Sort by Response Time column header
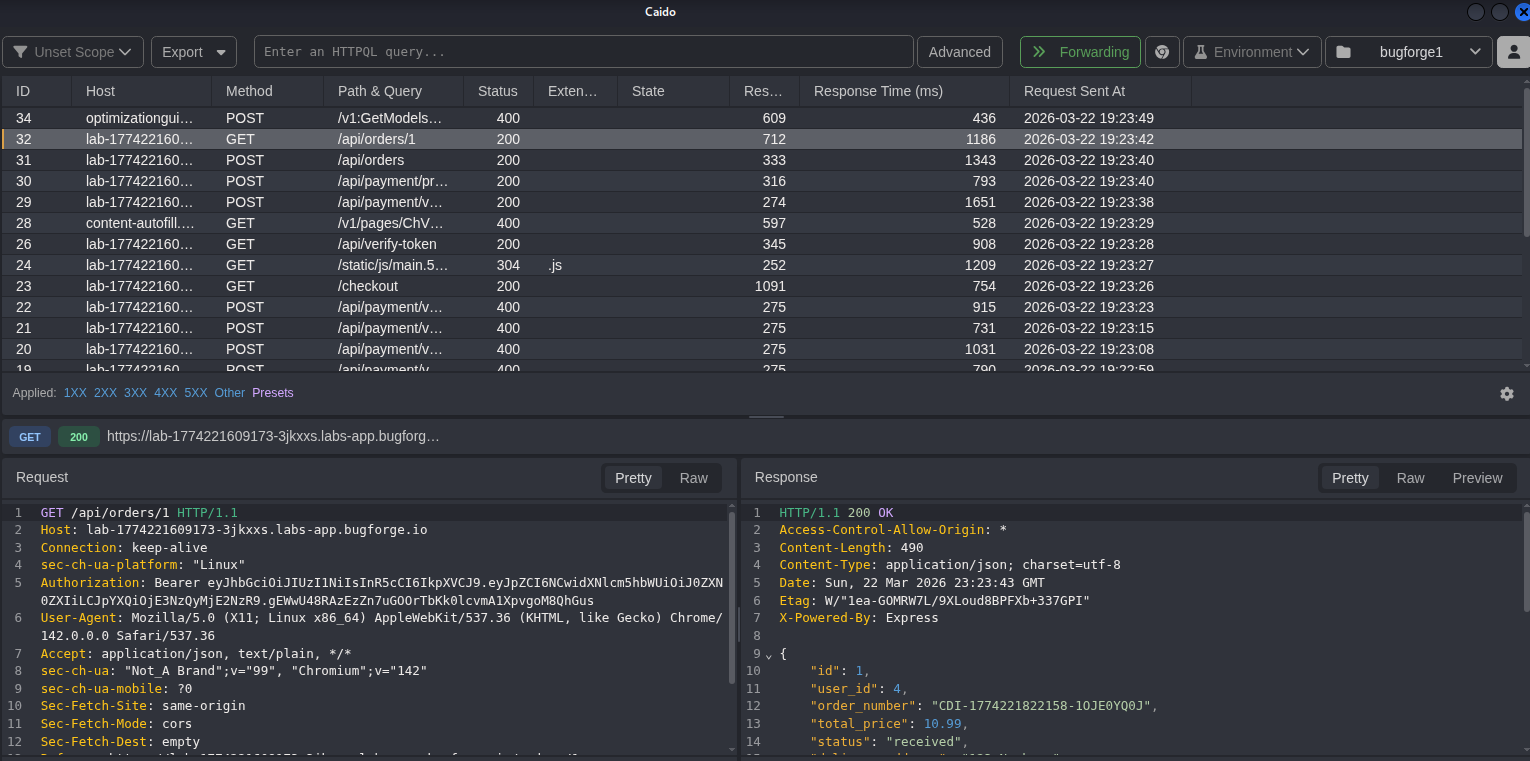Viewport: 1530px width, 761px height. [x=878, y=91]
